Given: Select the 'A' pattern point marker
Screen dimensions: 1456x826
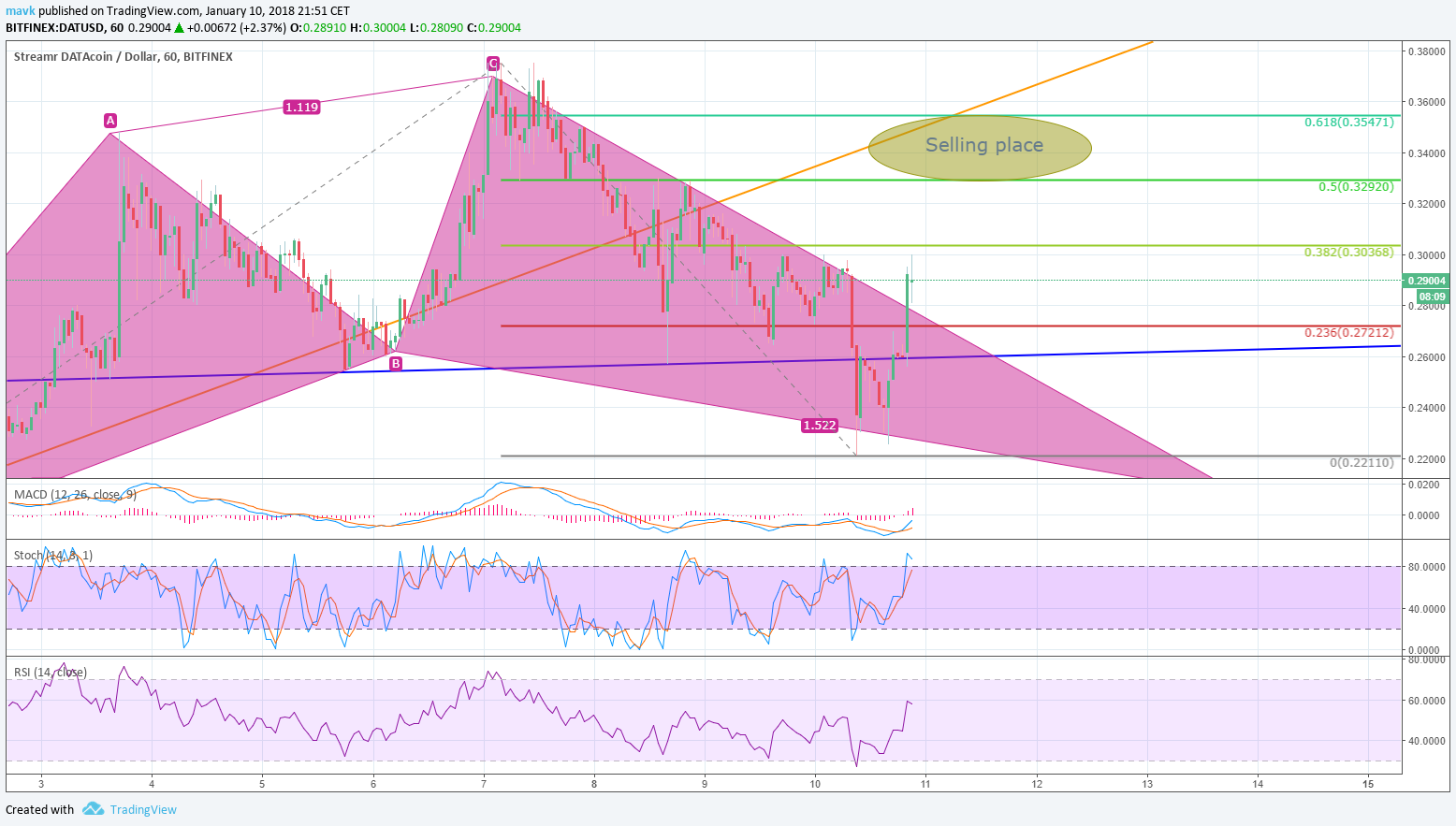Looking at the screenshot, I should pos(110,120).
